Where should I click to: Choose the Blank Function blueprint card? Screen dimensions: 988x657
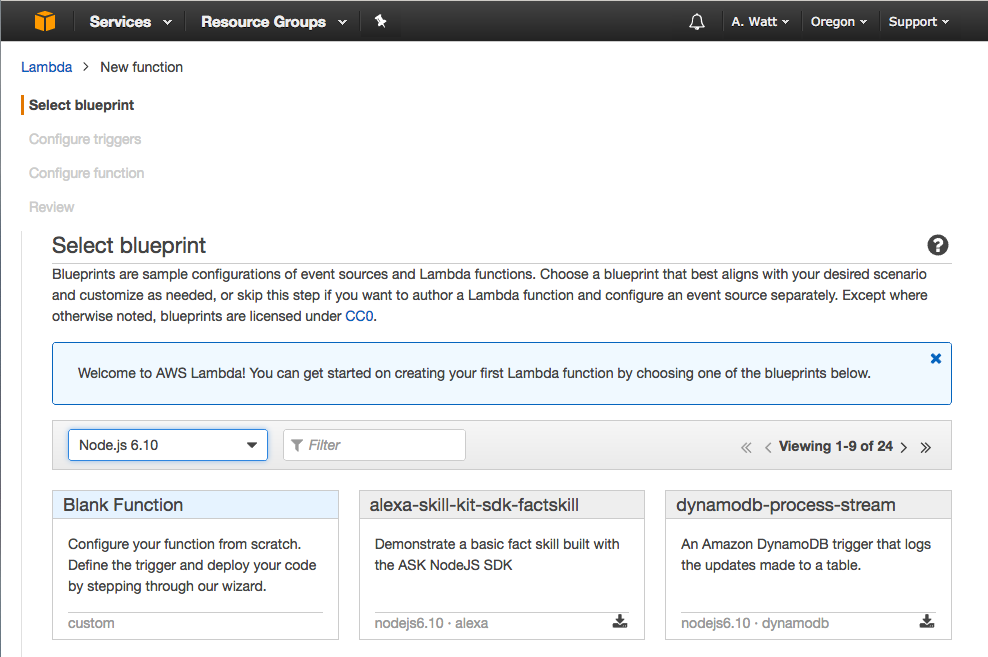click(x=195, y=560)
